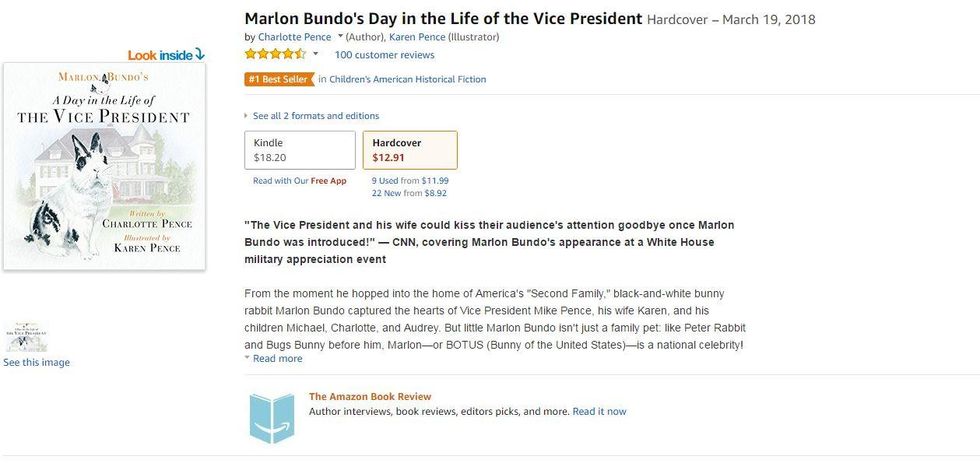Expand the Charlotte Pence author dropdown
The image size is (980, 463).
click(341, 37)
